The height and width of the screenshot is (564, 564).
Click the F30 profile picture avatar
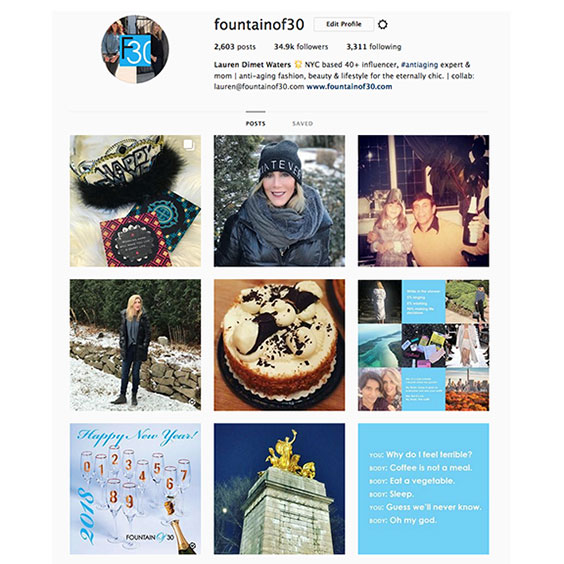[x=135, y=49]
